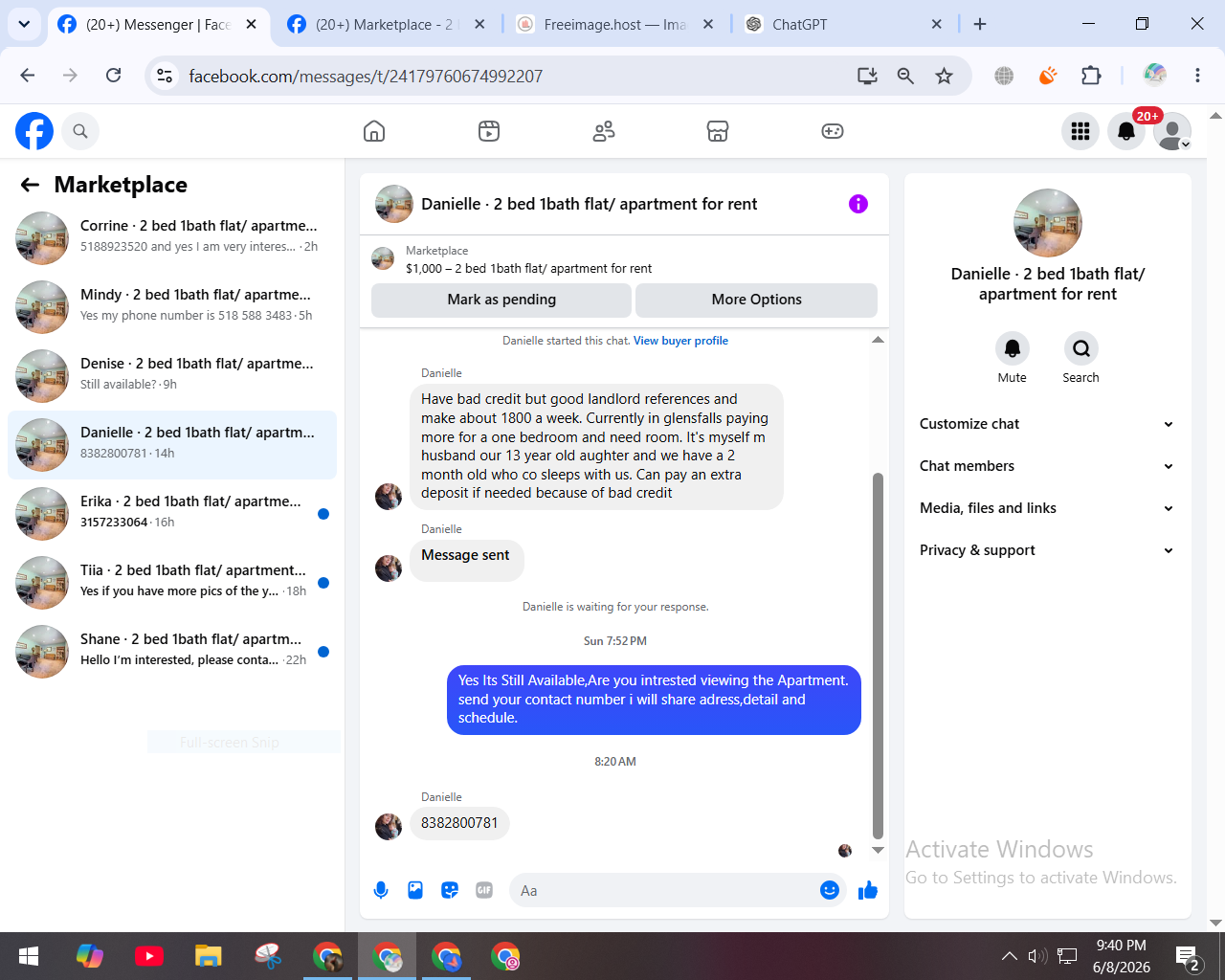
Task: Open the Friends icon in top navigation
Action: point(604,131)
